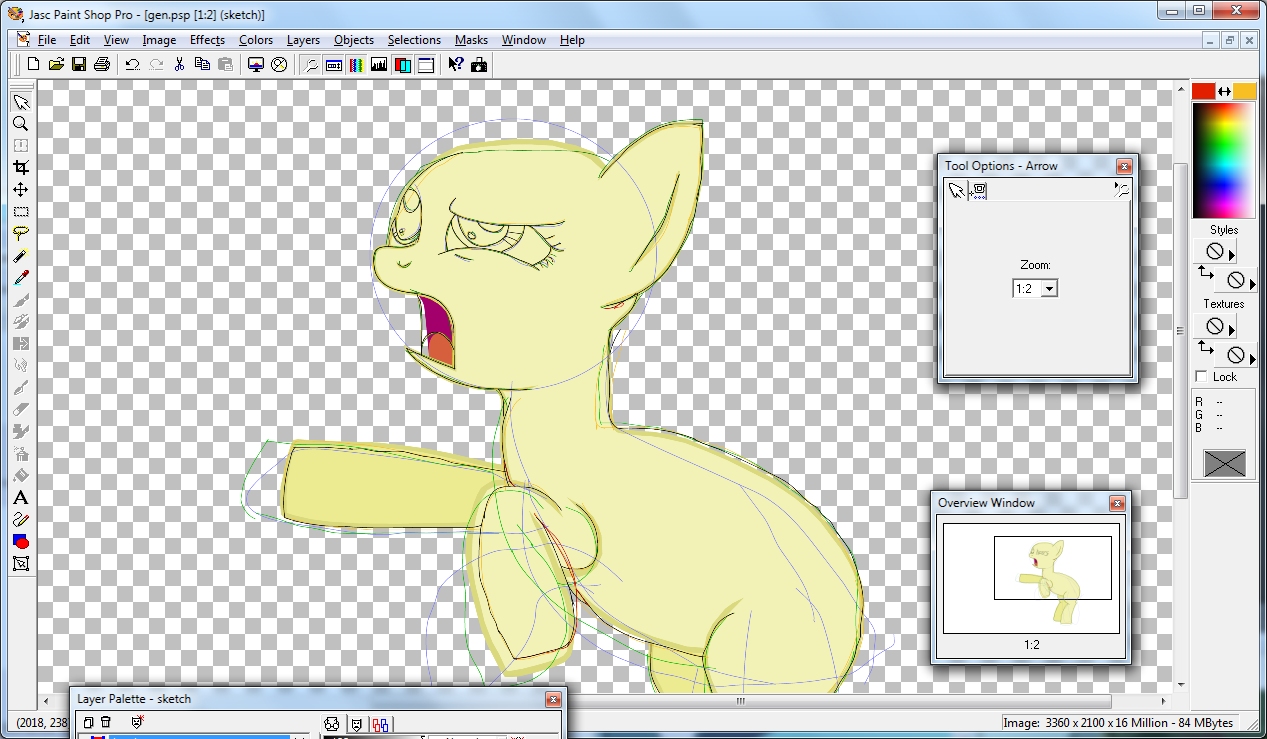Open the Effects menu
The width and height of the screenshot is (1267, 739).
click(x=207, y=40)
